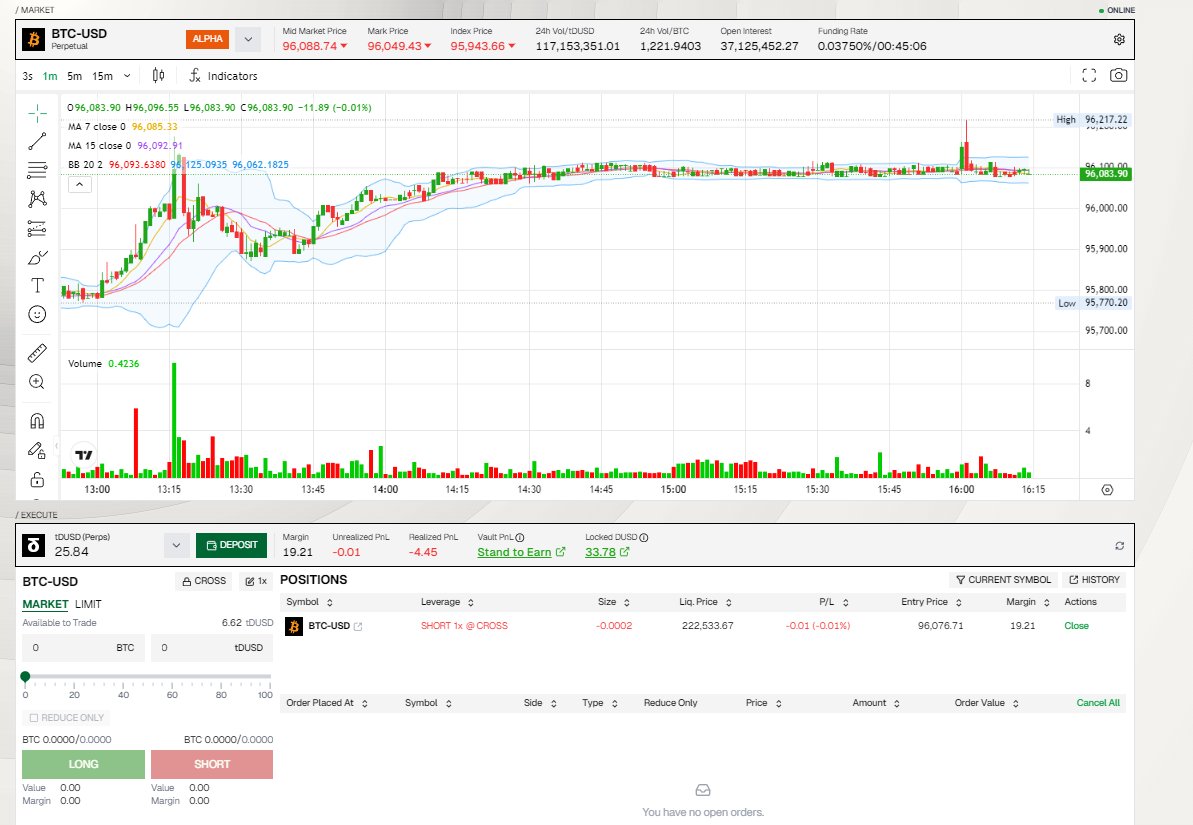Viewport: 1193px width, 825px height.
Task: Open the Stand to Earn link
Action: pos(521,553)
